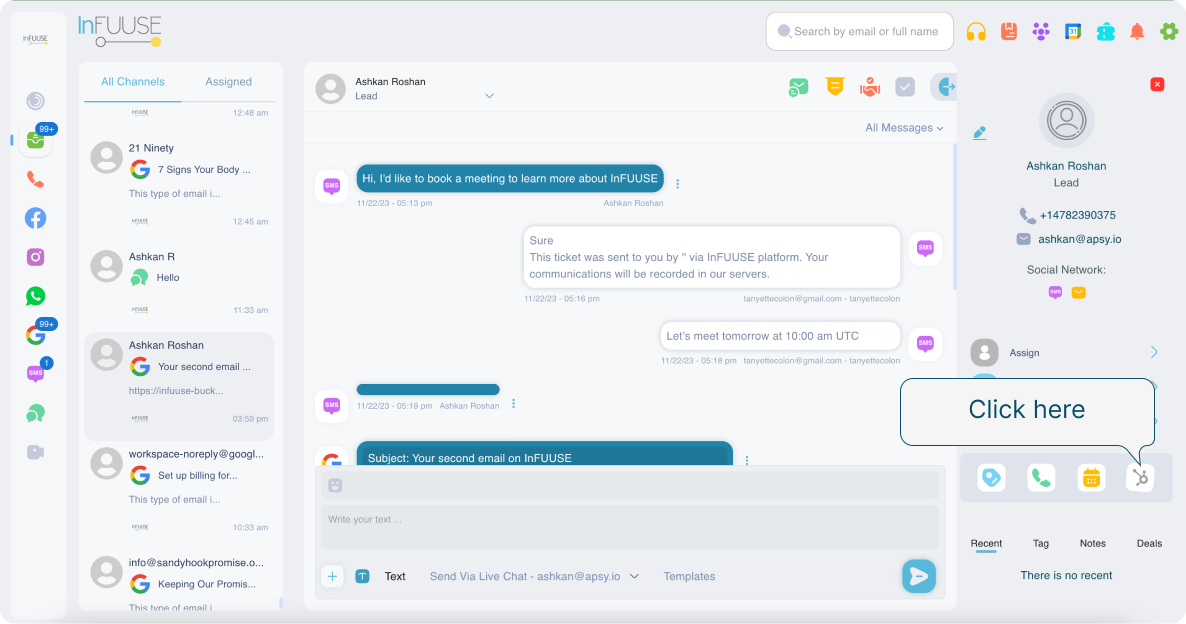Open the SMS channel in sidebar
Image resolution: width=1186 pixels, height=624 pixels.
35,374
